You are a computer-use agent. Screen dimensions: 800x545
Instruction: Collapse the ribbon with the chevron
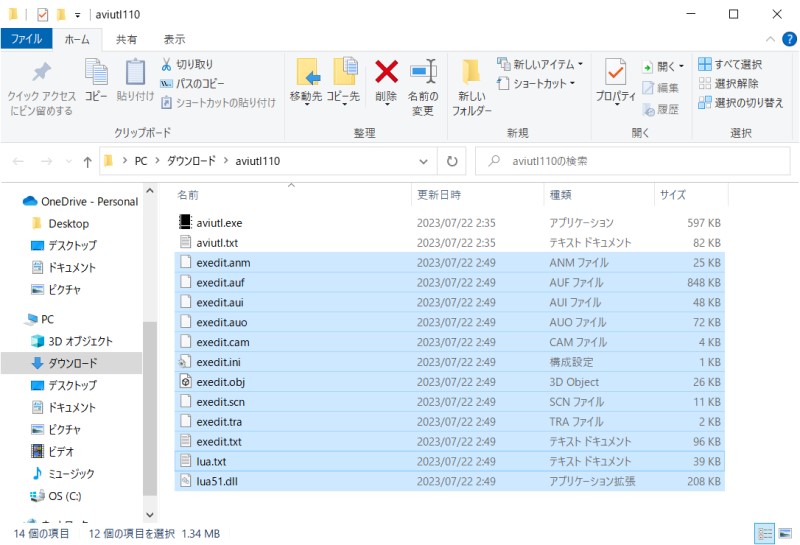pos(770,39)
